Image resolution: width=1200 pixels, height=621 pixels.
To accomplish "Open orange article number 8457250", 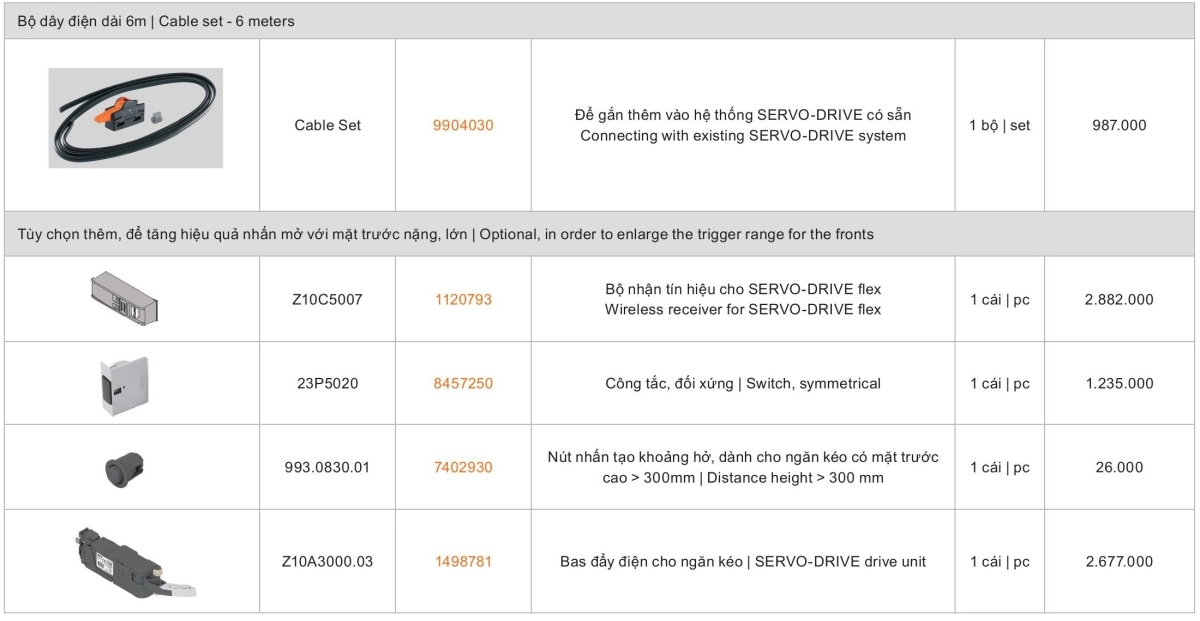I will click(463, 383).
